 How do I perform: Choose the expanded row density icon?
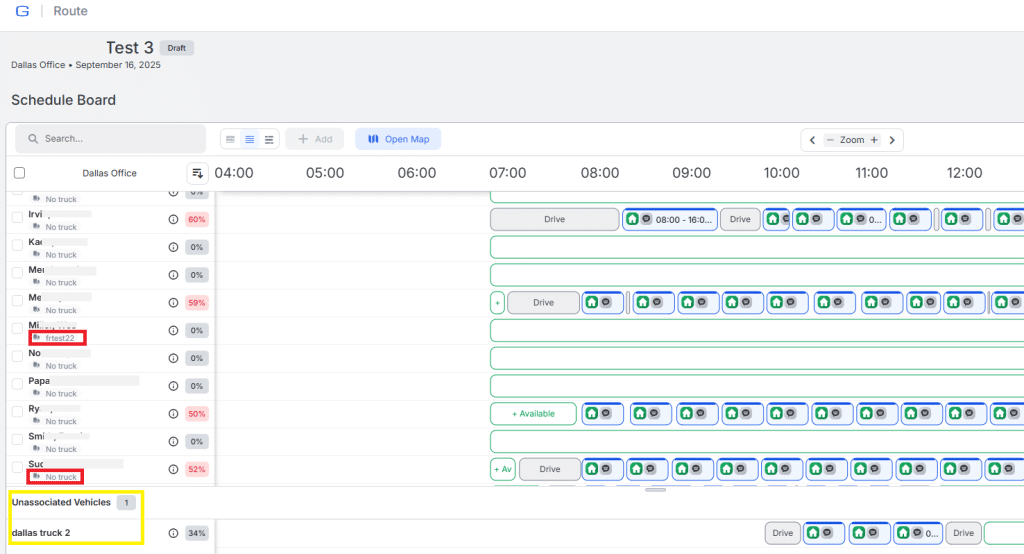(269, 139)
